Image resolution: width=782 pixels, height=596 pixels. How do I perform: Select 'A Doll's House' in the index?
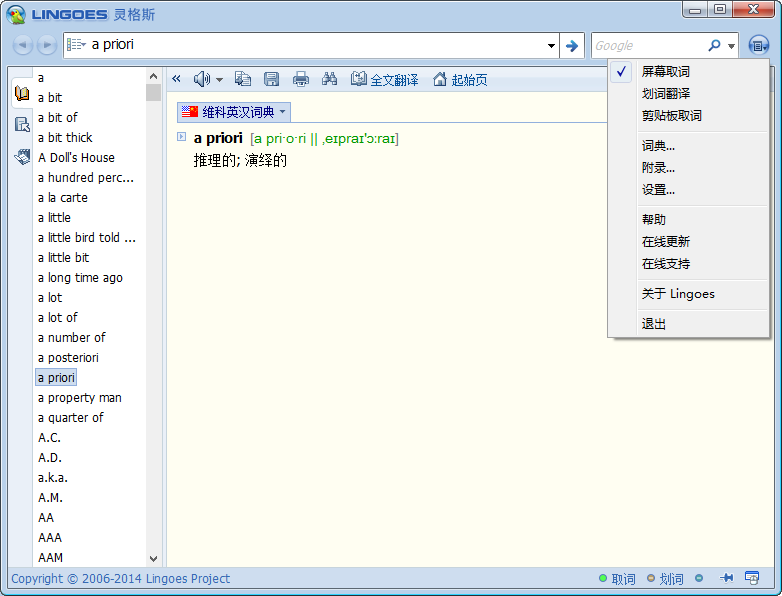tap(76, 158)
